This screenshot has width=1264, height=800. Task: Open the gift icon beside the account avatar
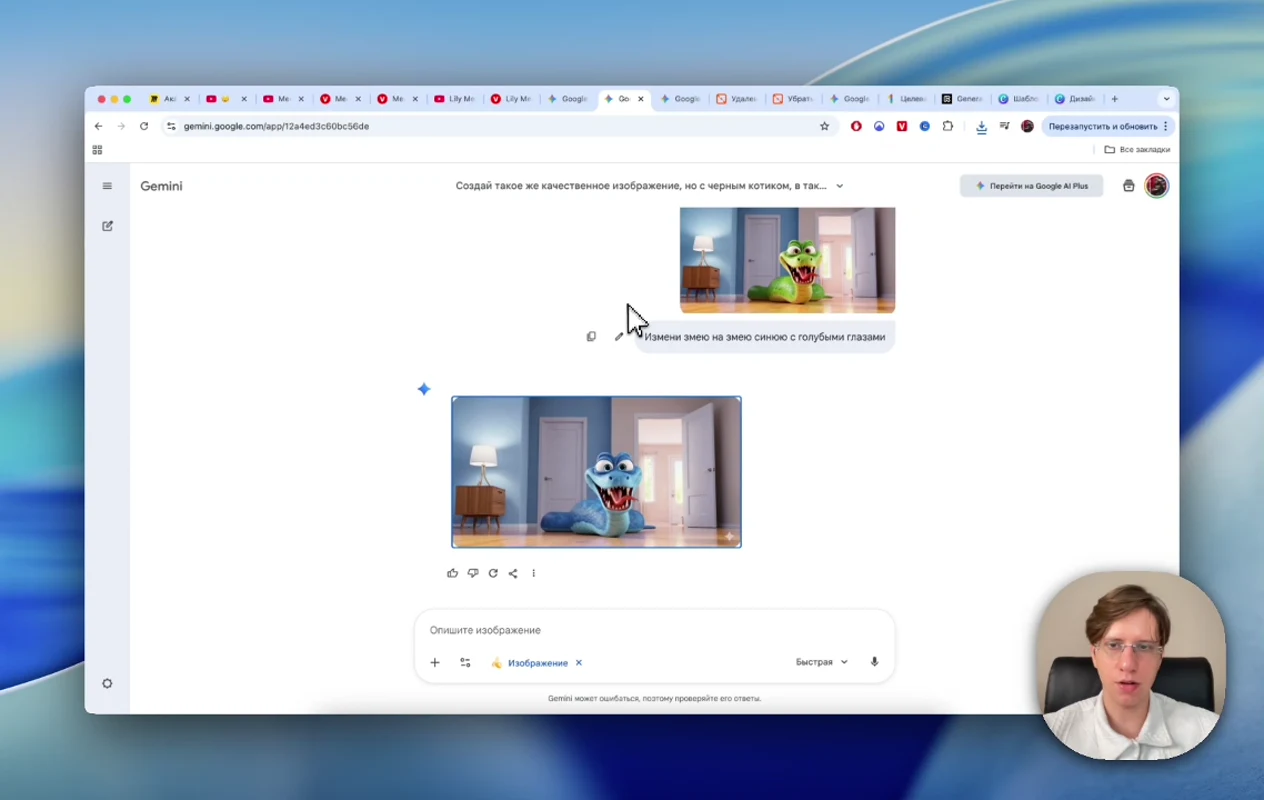click(x=1129, y=186)
